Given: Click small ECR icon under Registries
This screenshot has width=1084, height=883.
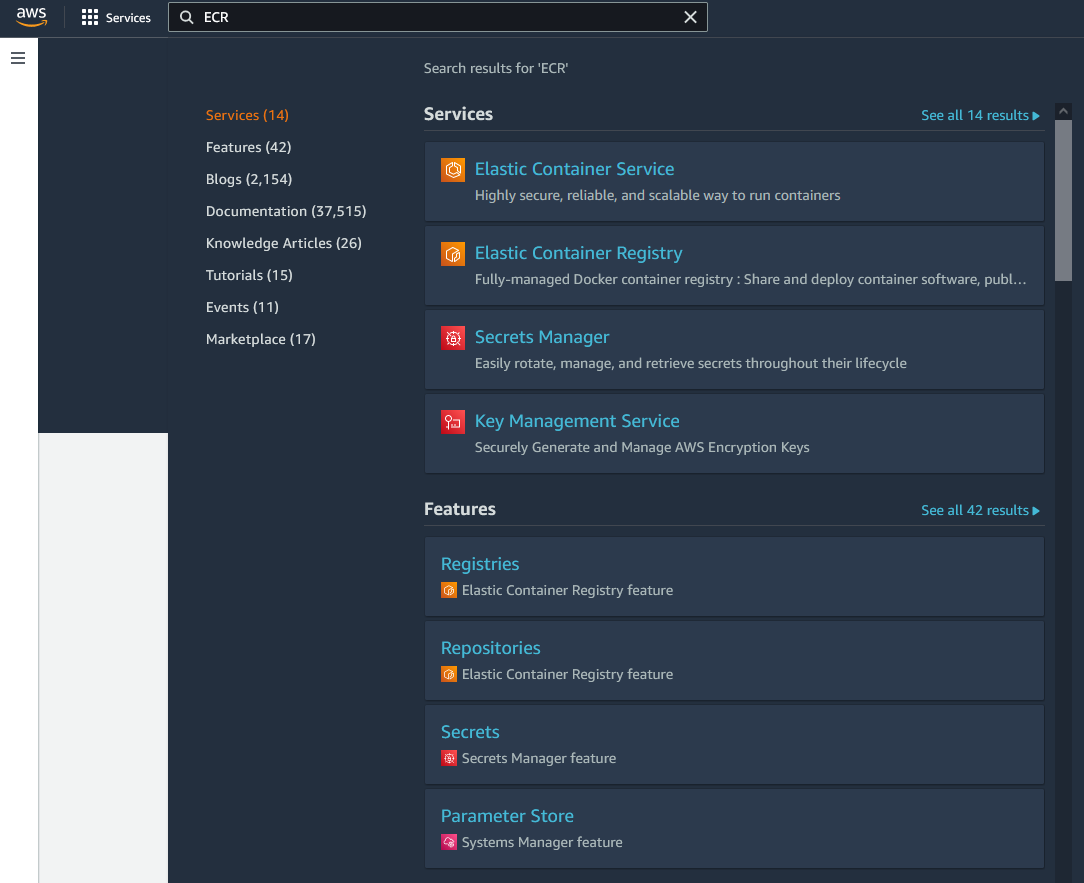Looking at the screenshot, I should click(x=449, y=590).
